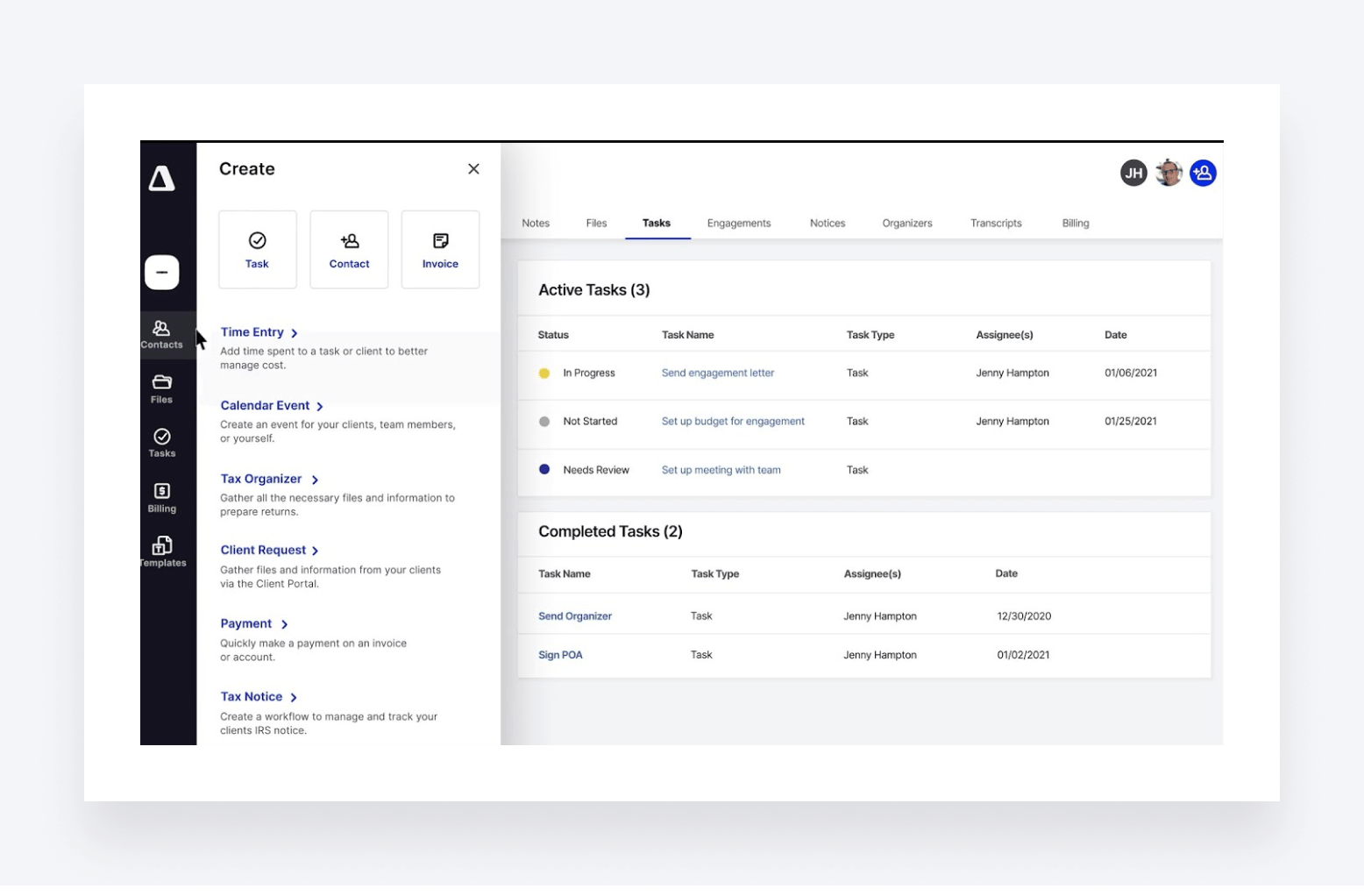Open Billing in the sidebar
The image size is (1364, 896).
pos(161,498)
